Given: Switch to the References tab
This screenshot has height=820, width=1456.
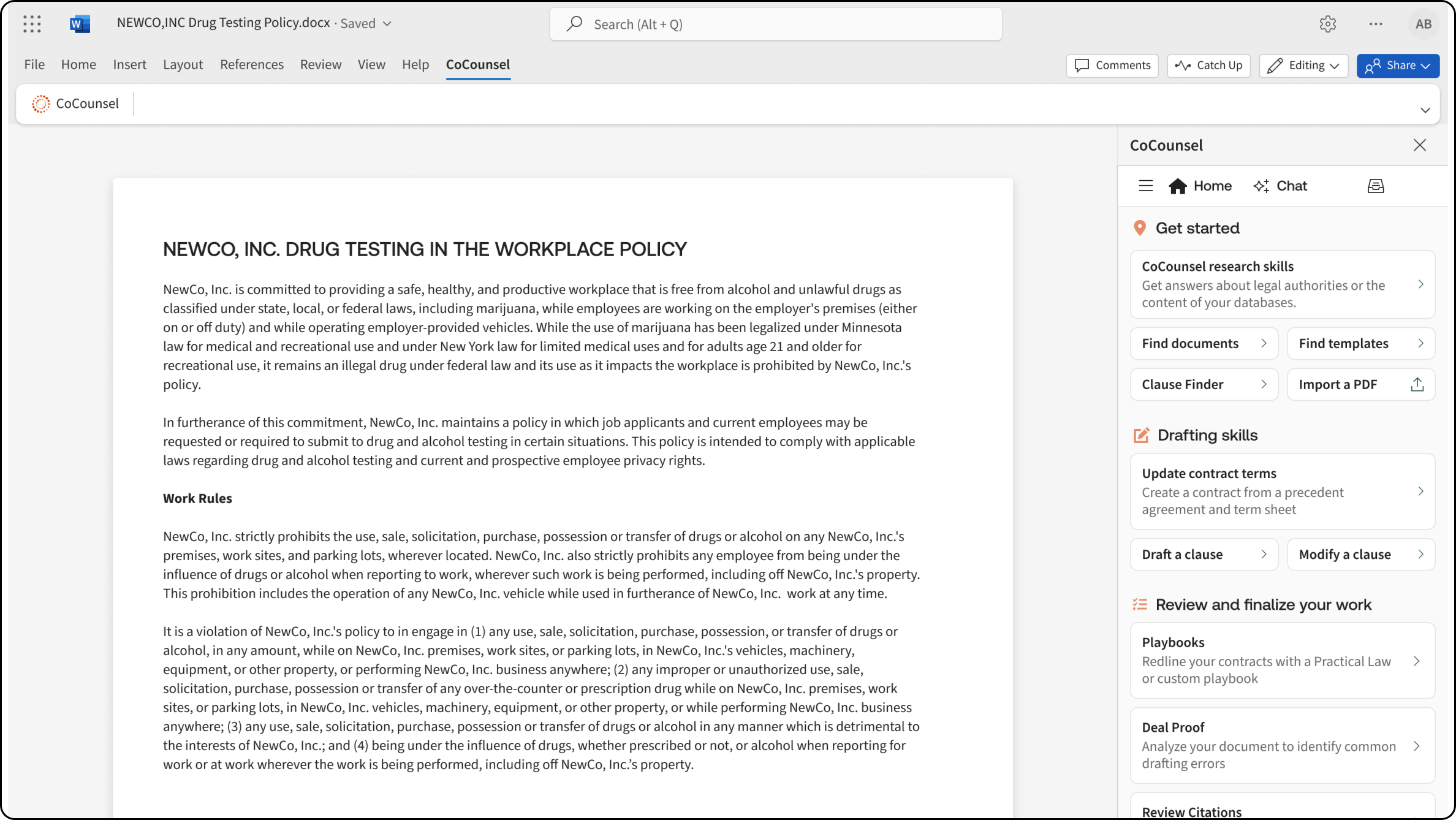Looking at the screenshot, I should pyautogui.click(x=252, y=64).
